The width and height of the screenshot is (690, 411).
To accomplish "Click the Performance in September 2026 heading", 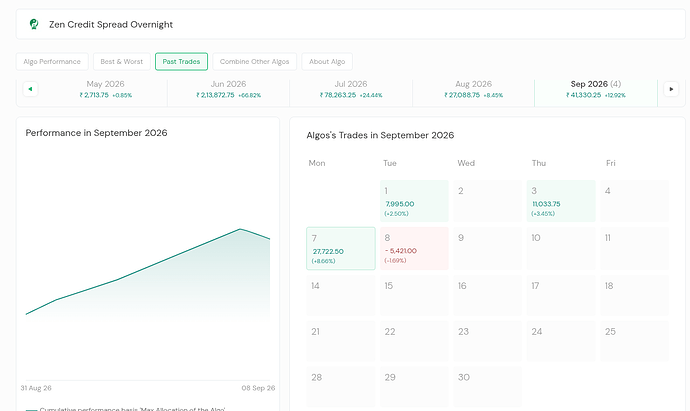I will coord(96,133).
